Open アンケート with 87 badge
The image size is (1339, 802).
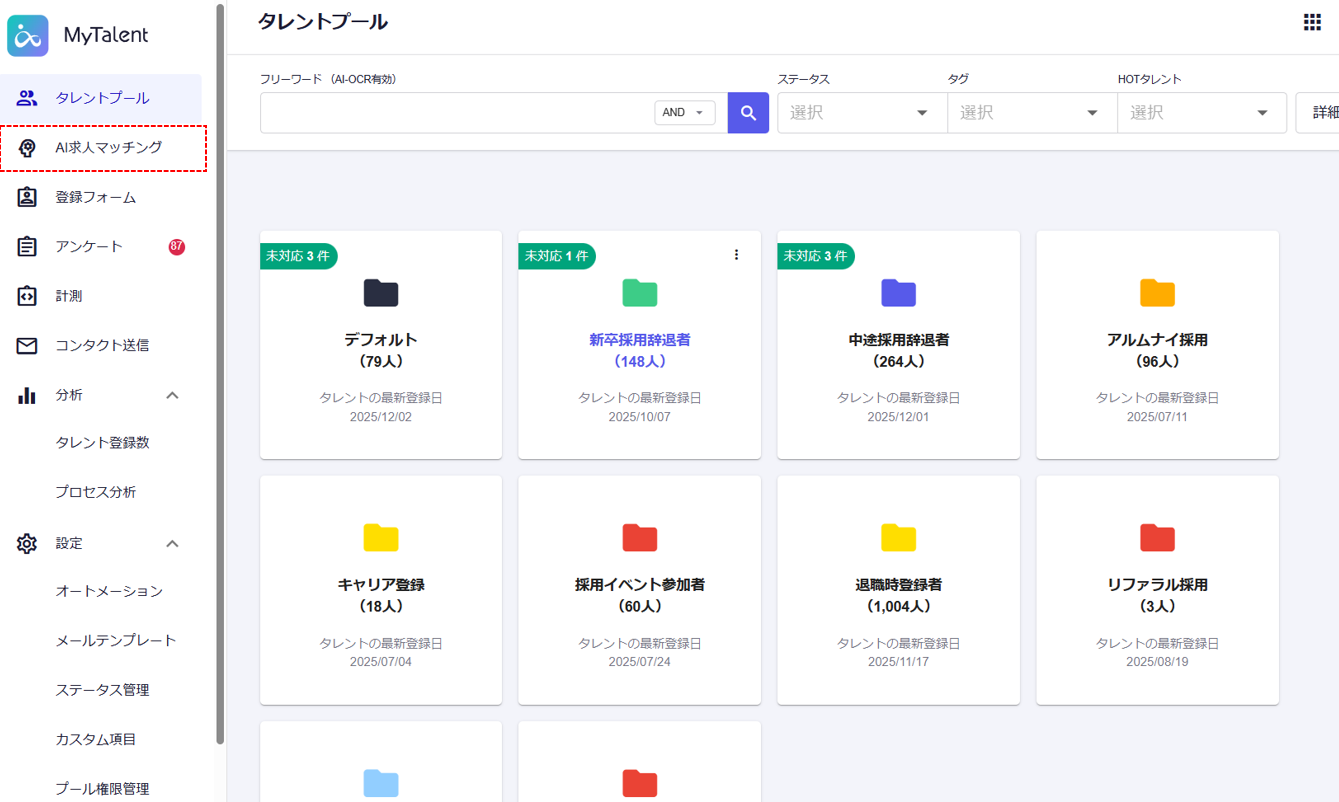(89, 246)
